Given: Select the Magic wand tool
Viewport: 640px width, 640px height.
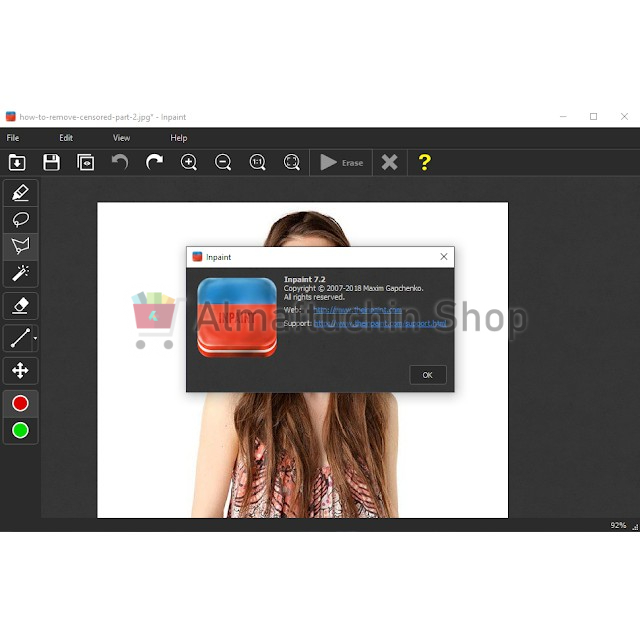Looking at the screenshot, I should 20,272.
